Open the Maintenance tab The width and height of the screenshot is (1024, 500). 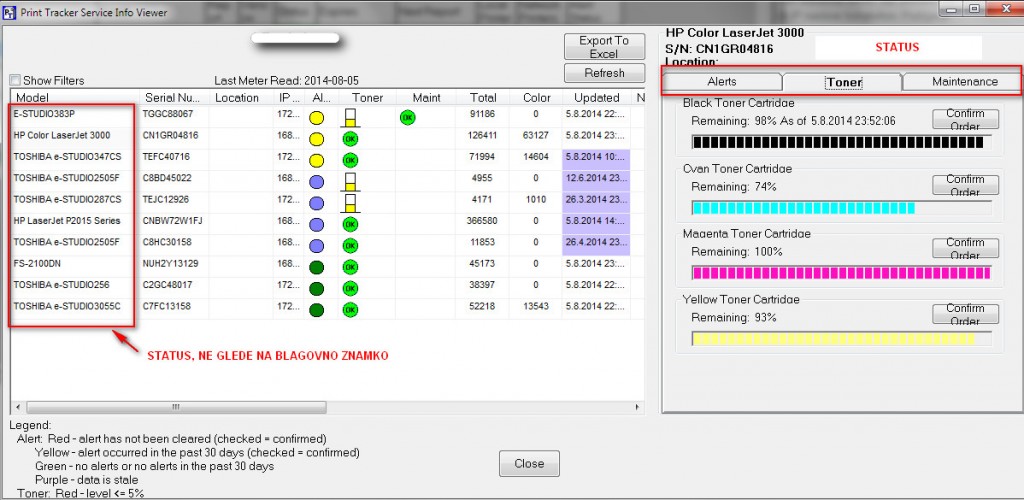964,82
